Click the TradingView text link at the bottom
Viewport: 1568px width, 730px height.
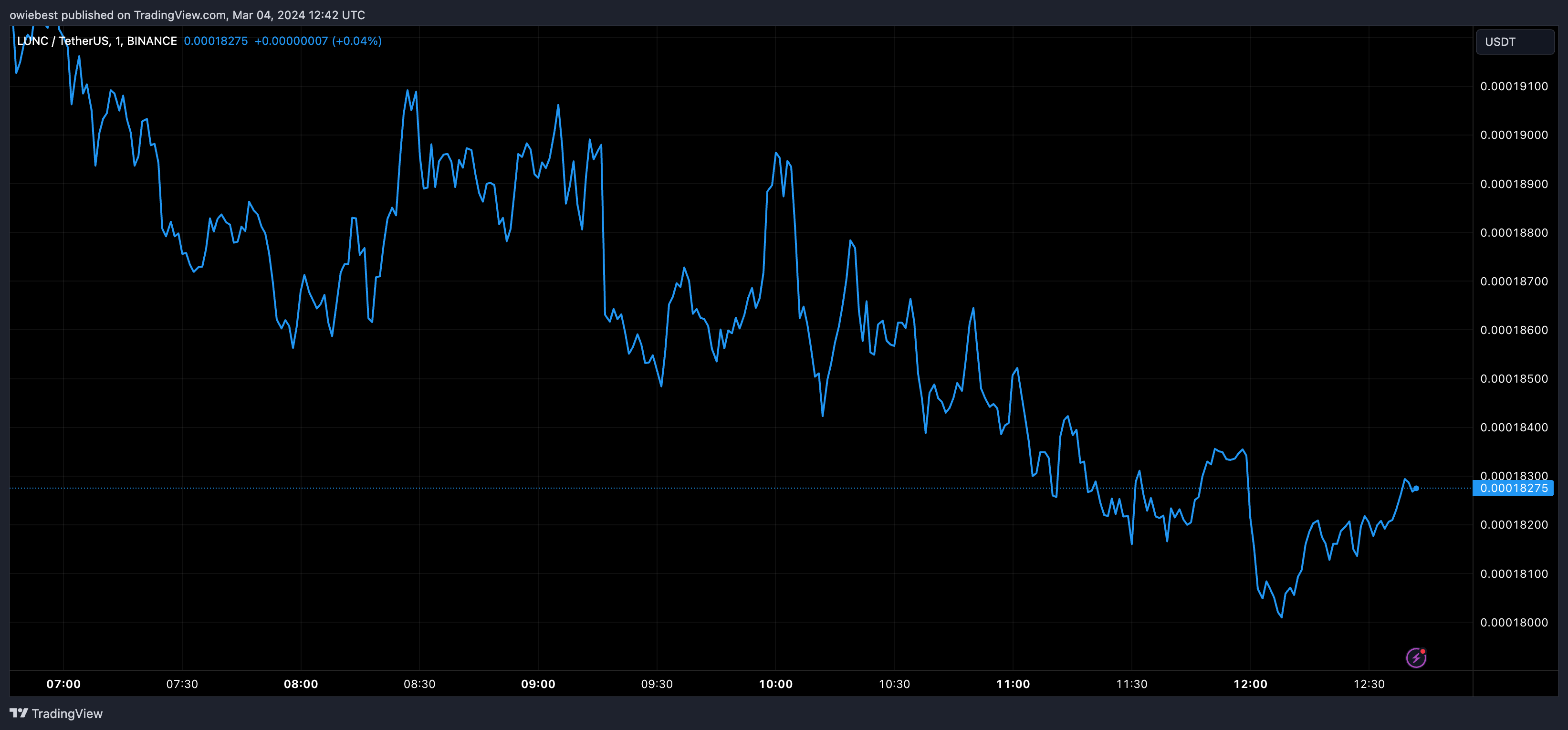(x=67, y=714)
